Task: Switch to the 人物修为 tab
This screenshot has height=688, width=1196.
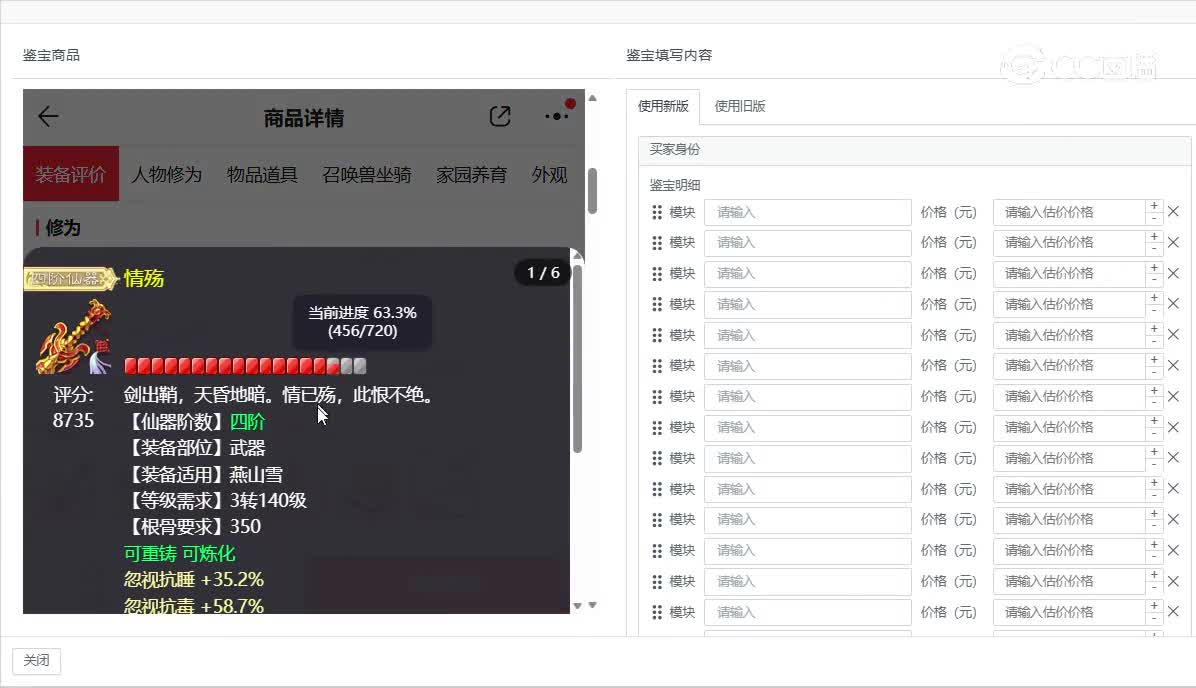Action: (166, 175)
